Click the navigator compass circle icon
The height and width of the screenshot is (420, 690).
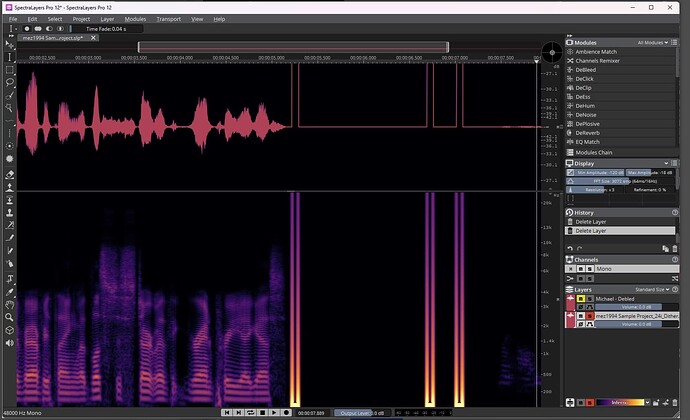[x=552, y=53]
